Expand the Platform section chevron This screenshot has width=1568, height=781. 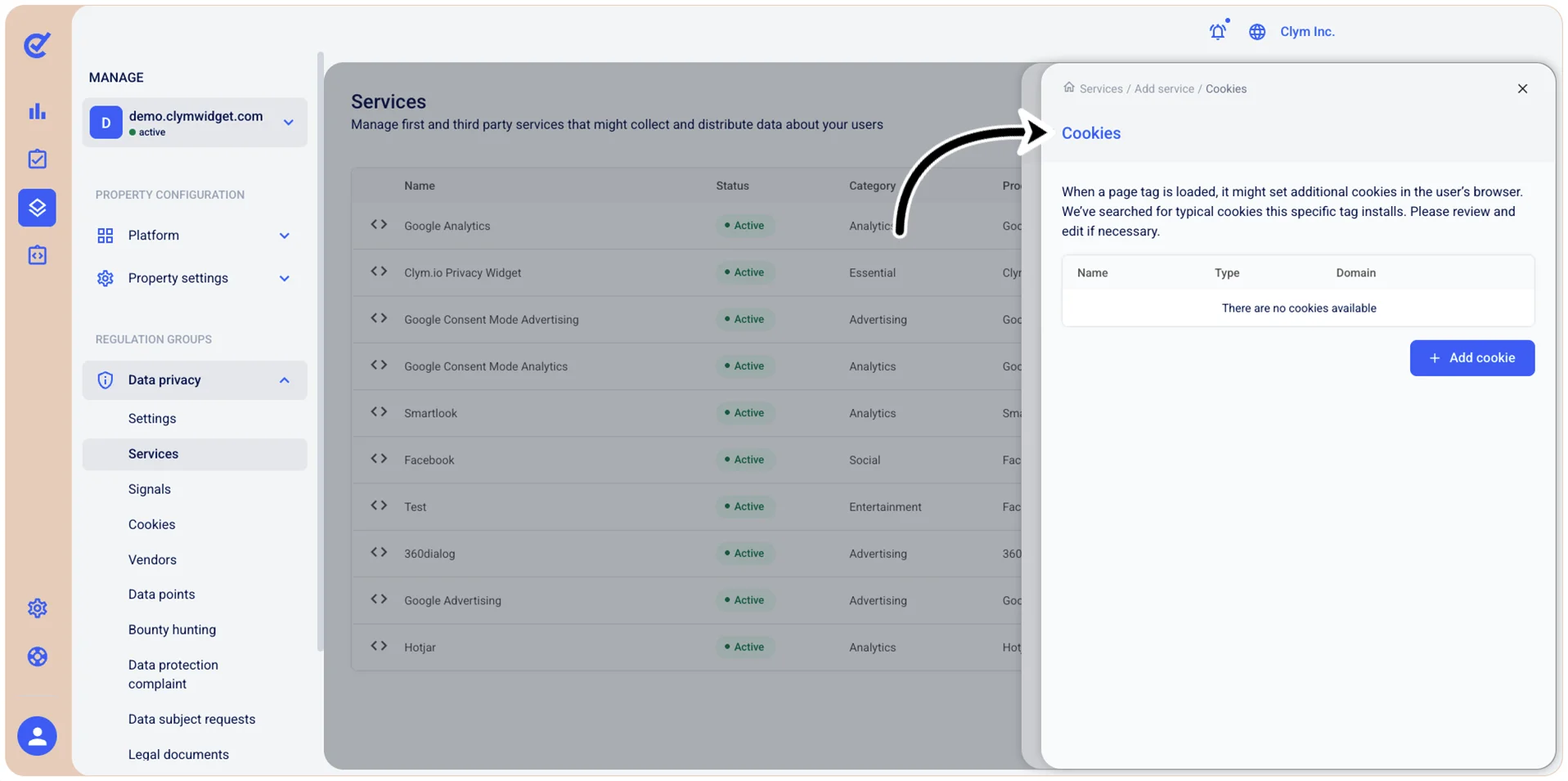(285, 236)
